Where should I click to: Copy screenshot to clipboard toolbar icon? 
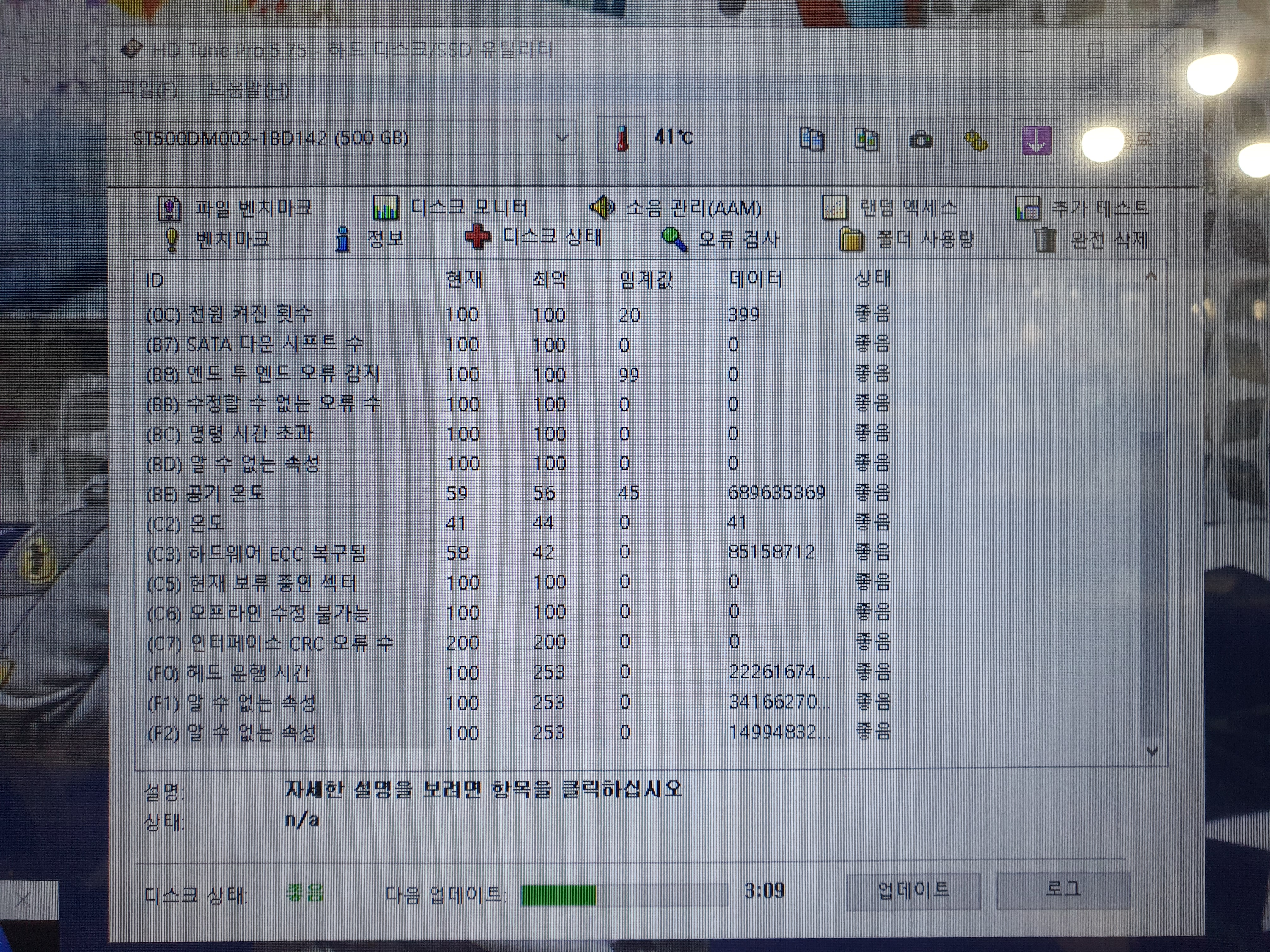pos(866,139)
